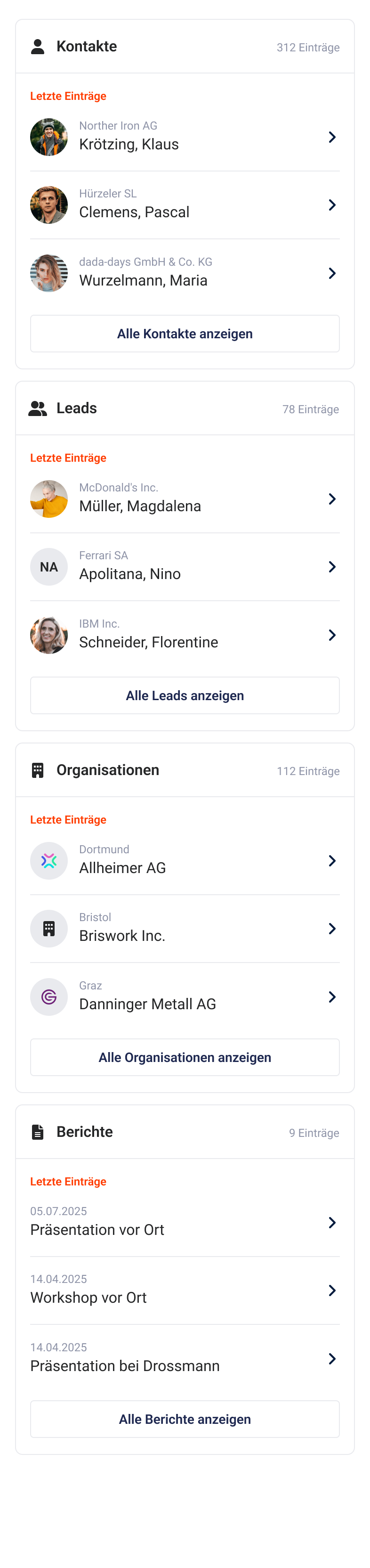The image size is (370, 1568).
Task: Open Müller, Magdalena's avatar photo
Action: click(48, 498)
